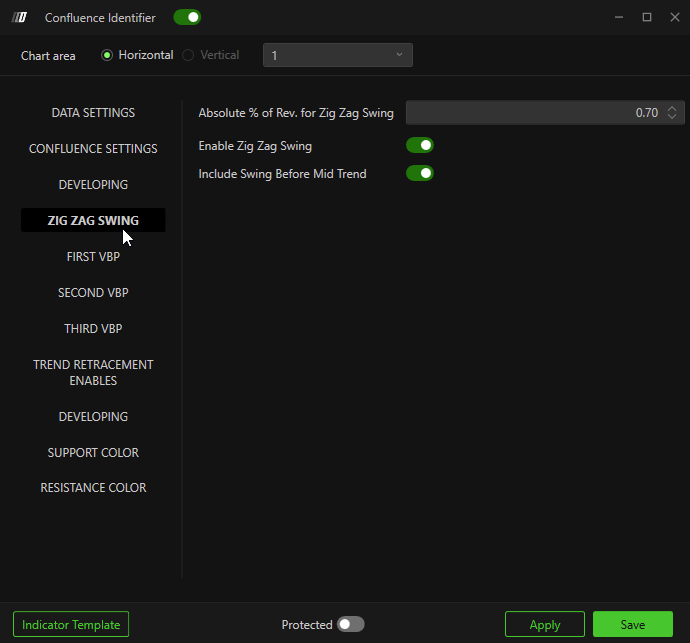
Task: Disable the Enable Zig Zag Swing toggle
Action: pos(419,146)
